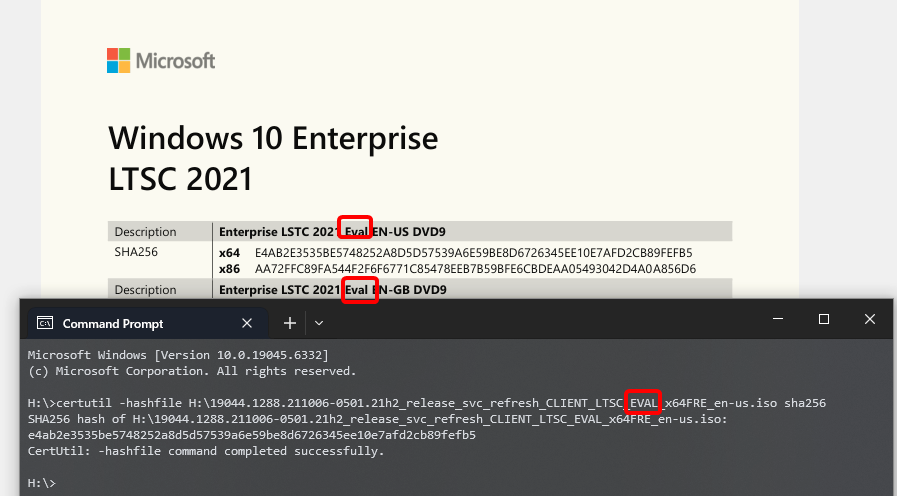
Task: Close the Command Prompt window
Action: coord(870,319)
